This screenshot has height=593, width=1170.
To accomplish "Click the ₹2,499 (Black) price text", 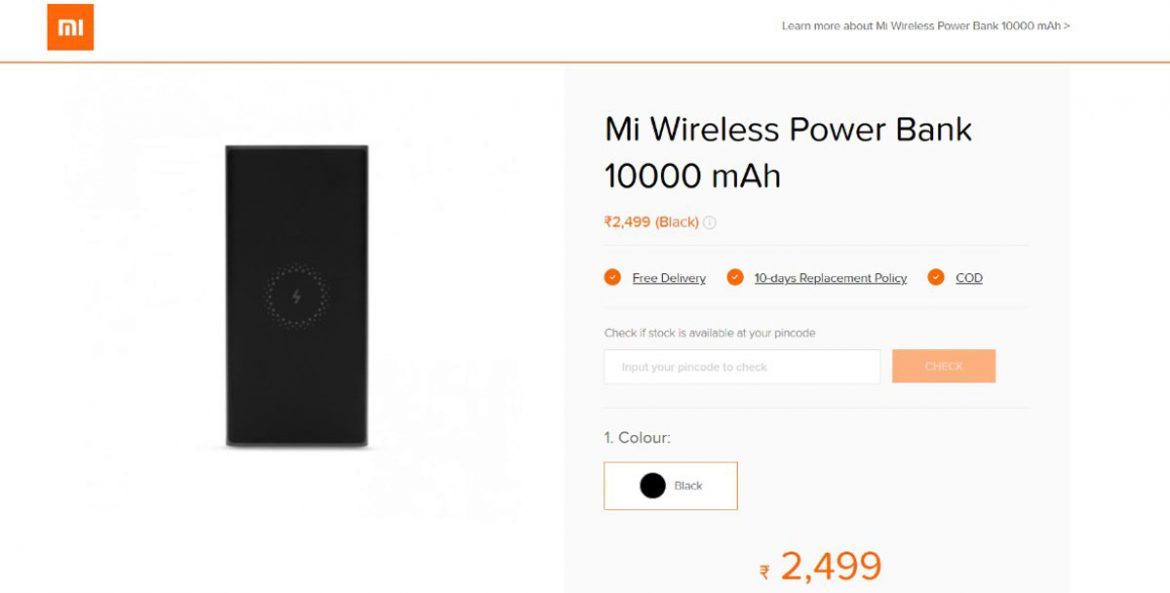I will [650, 223].
